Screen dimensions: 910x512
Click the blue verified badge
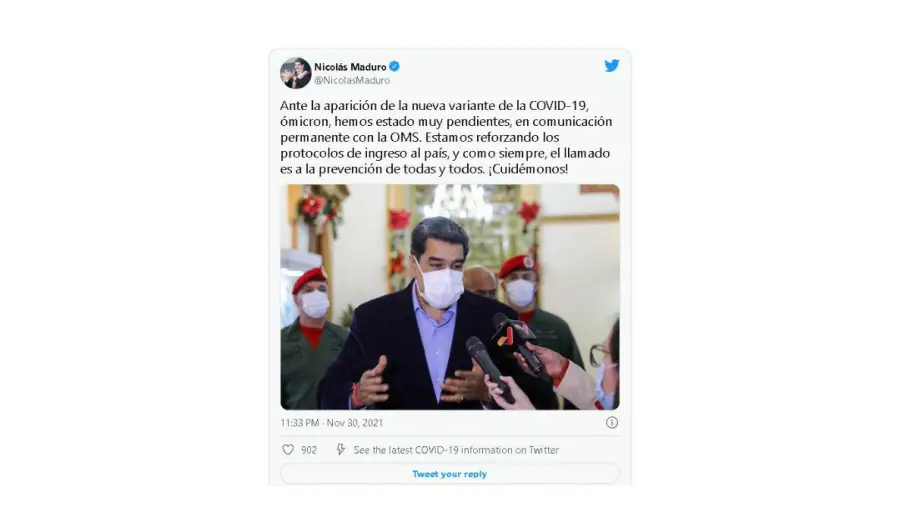click(394, 67)
